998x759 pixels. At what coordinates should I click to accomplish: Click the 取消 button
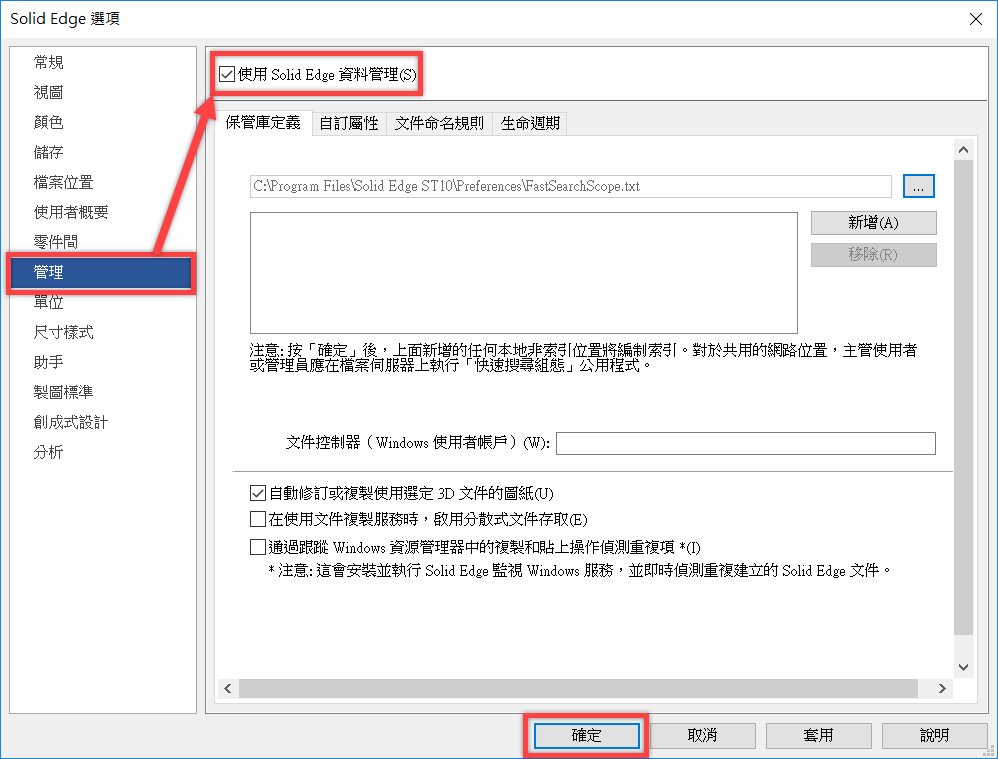tap(703, 735)
